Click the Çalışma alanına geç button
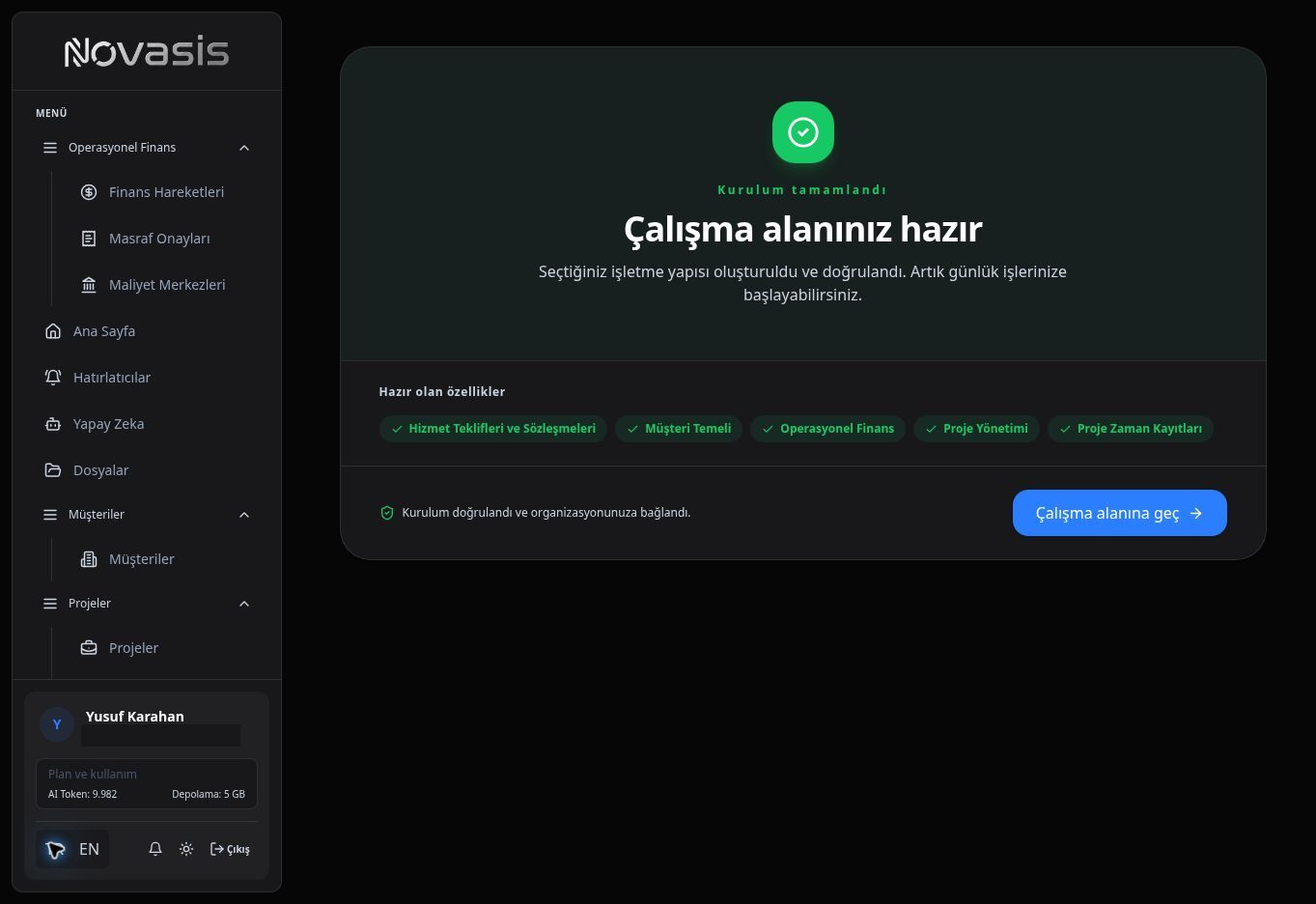This screenshot has height=904, width=1316. [x=1120, y=513]
